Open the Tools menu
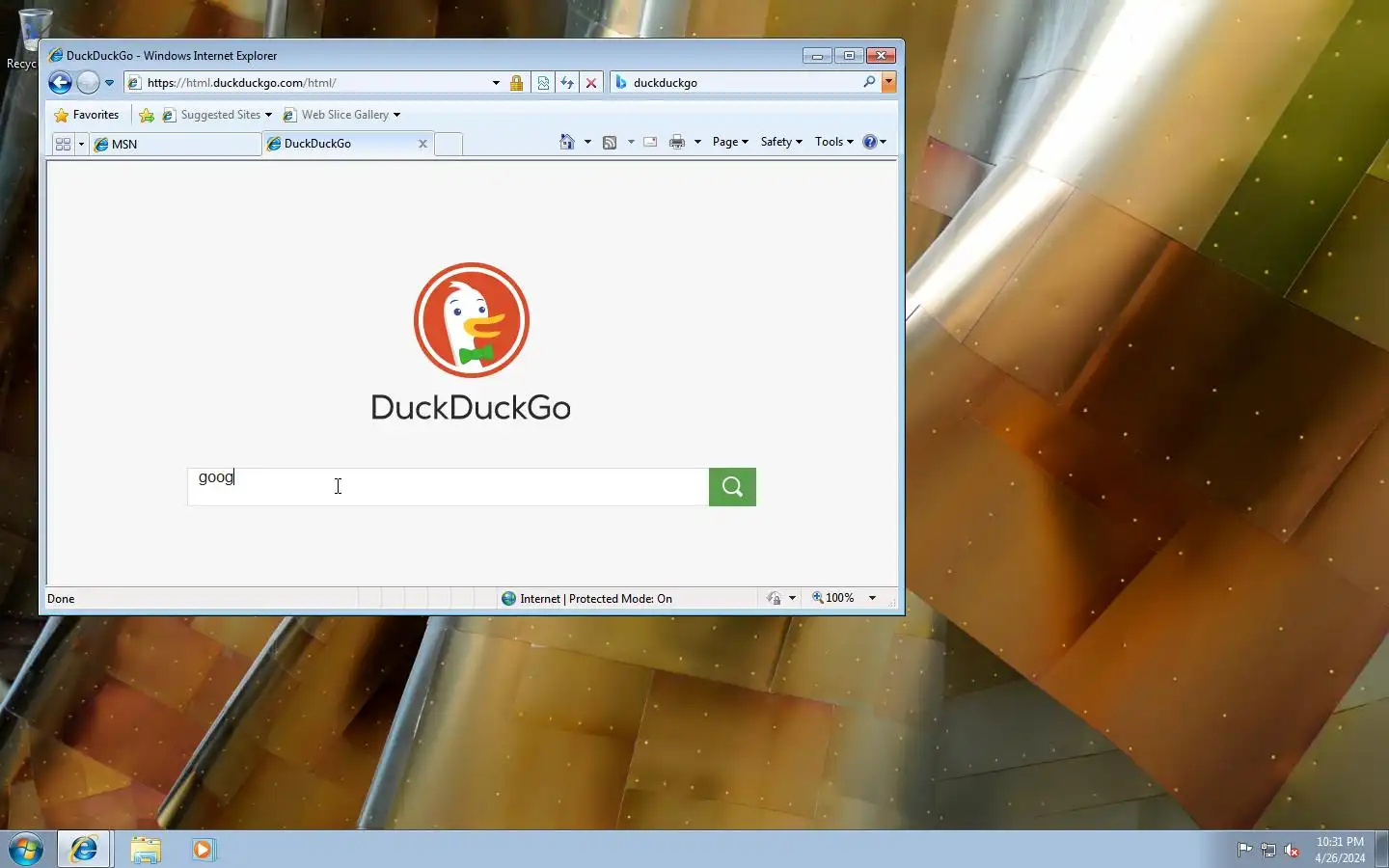1389x868 pixels. (834, 142)
